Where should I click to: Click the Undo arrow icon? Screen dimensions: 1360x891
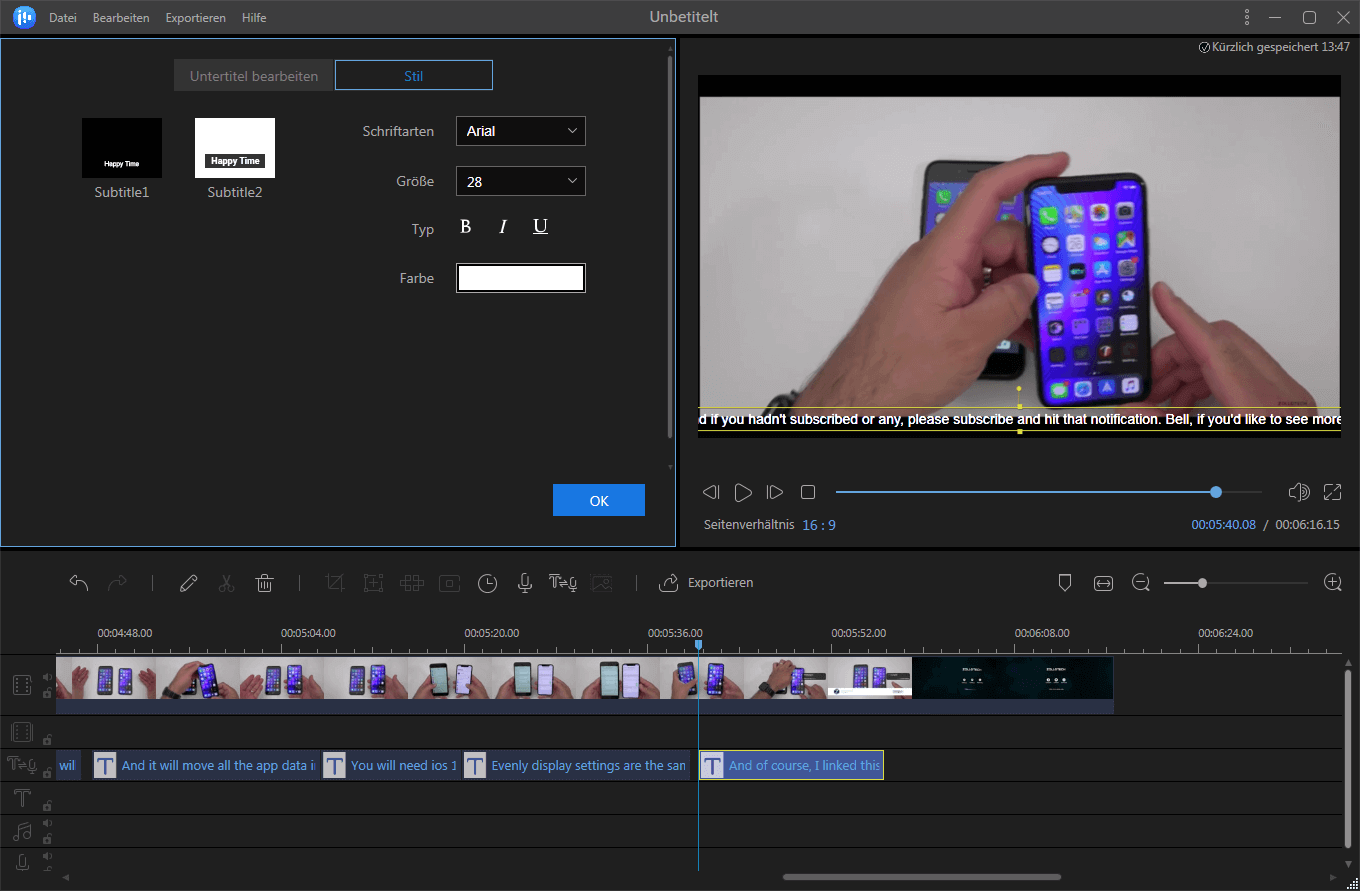pyautogui.click(x=79, y=582)
